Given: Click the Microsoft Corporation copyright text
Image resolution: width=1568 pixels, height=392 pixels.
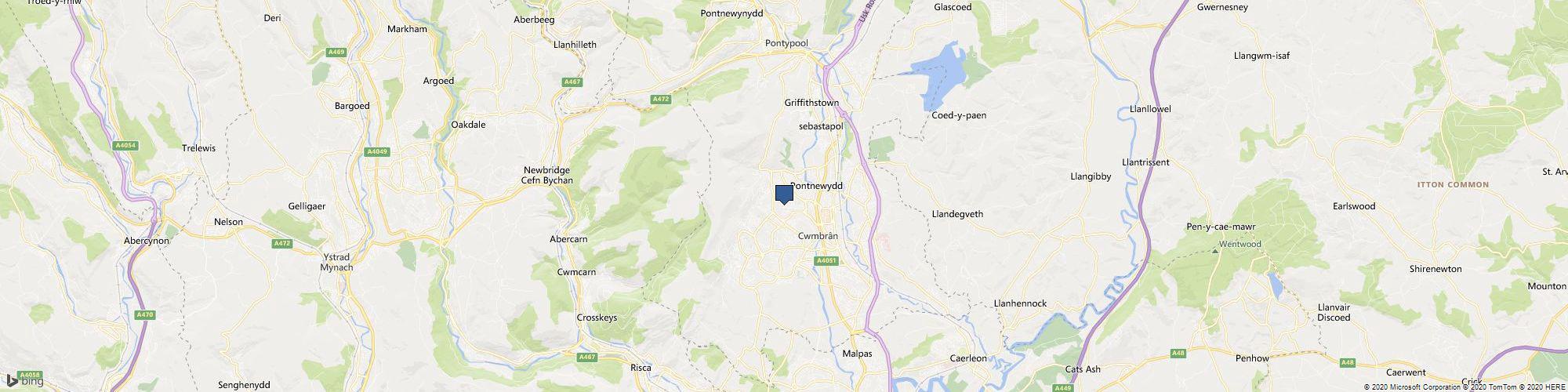Looking at the screenshot, I should tap(1416, 387).
